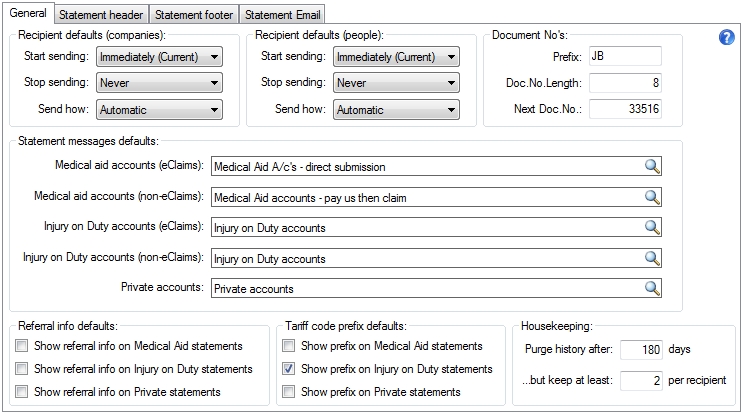743x414 pixels.
Task: Expand people Stop sending dropdown
Action: pos(396,83)
